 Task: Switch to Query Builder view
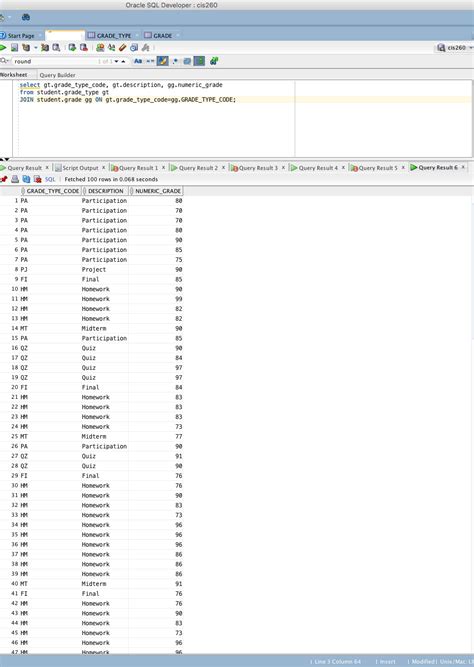(x=57, y=75)
